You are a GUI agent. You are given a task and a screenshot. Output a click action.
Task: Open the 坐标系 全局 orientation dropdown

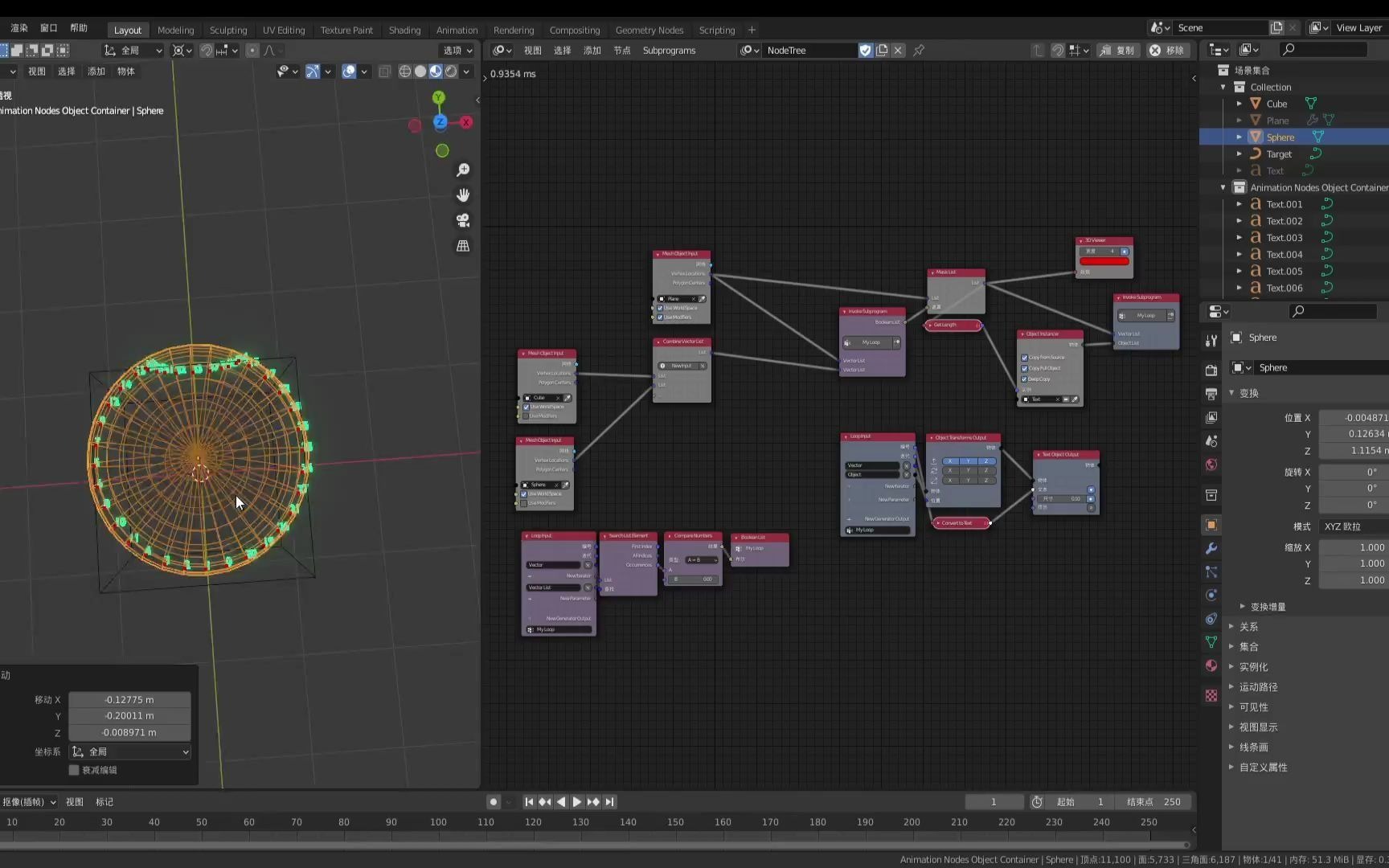coord(129,751)
